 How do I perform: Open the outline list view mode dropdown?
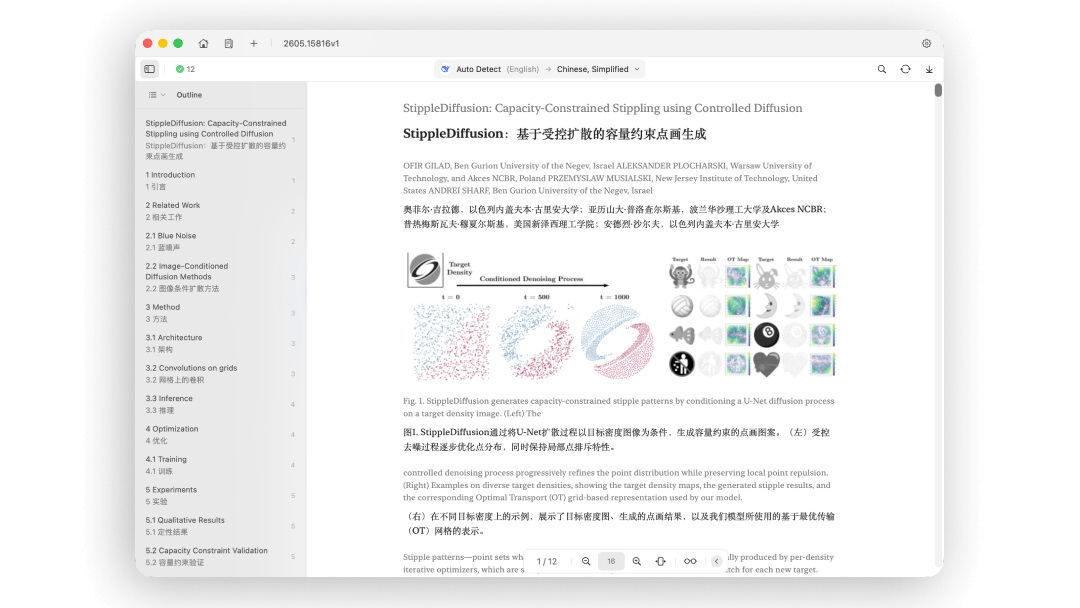[x=156, y=95]
